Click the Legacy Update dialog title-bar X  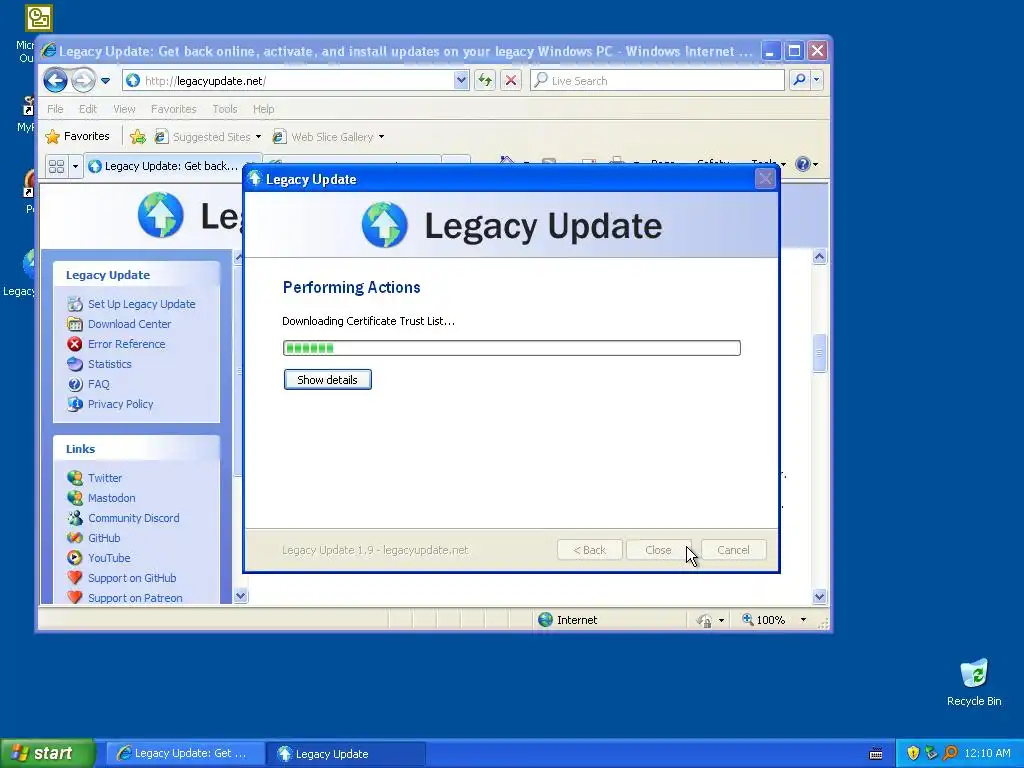(x=765, y=179)
